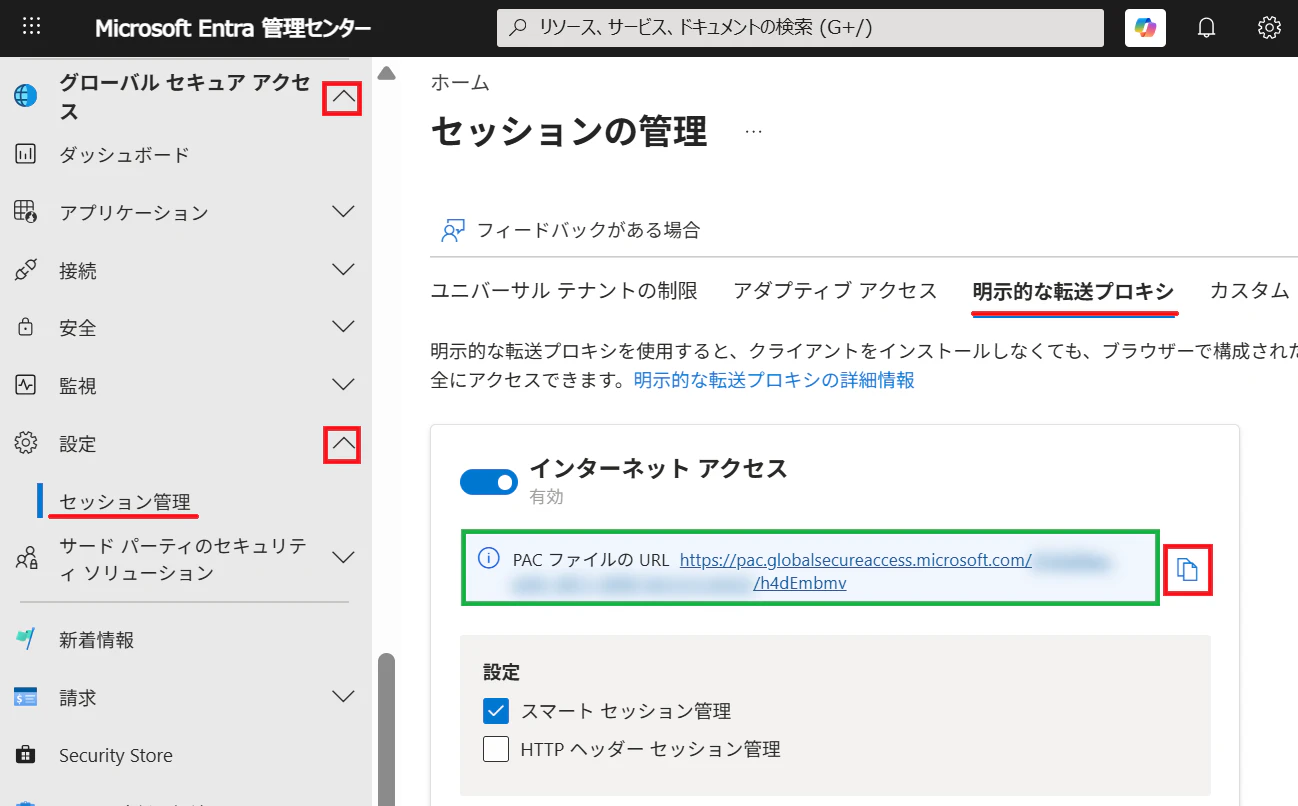Expand the 請求 menu
Image resolution: width=1298 pixels, height=806 pixels.
point(343,697)
